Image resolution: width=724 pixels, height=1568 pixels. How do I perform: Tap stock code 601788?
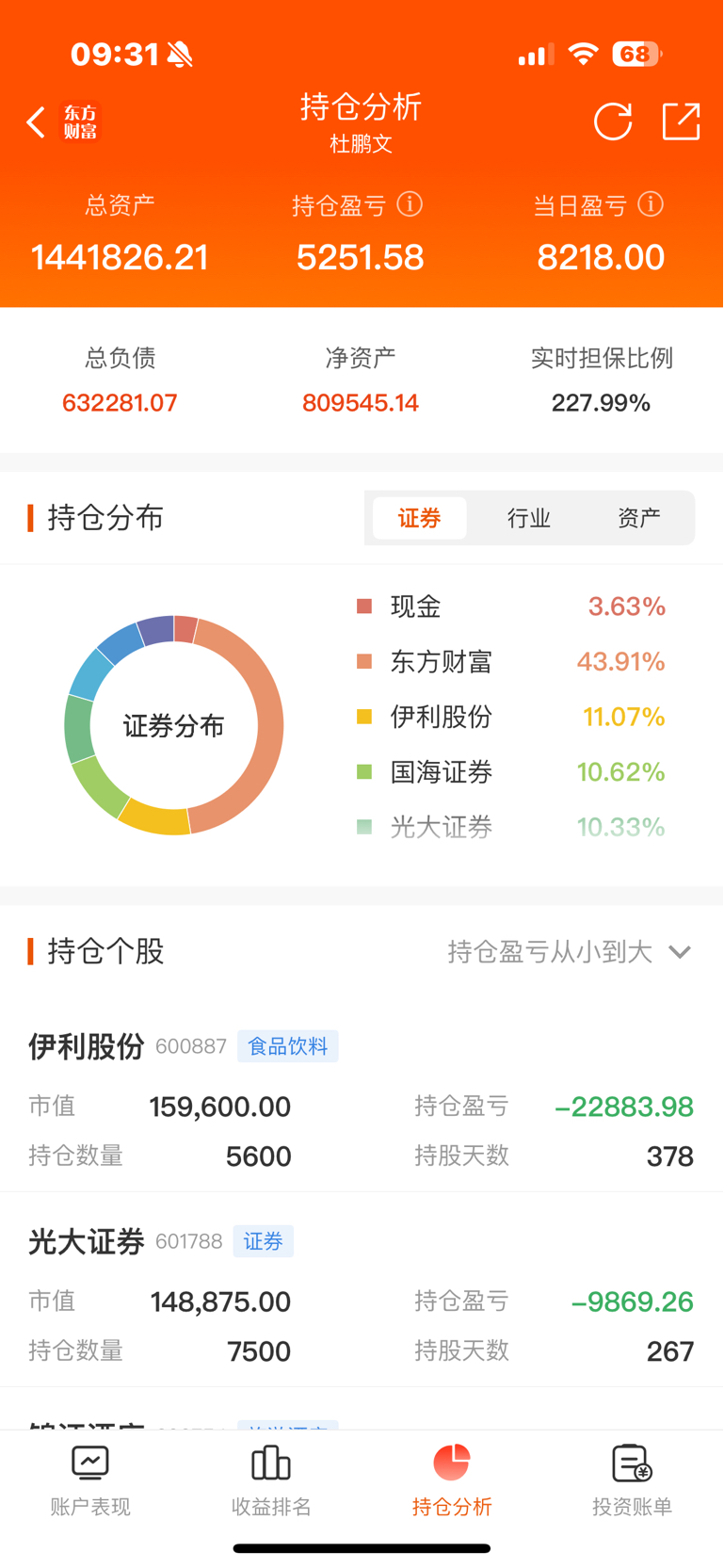[189, 1241]
